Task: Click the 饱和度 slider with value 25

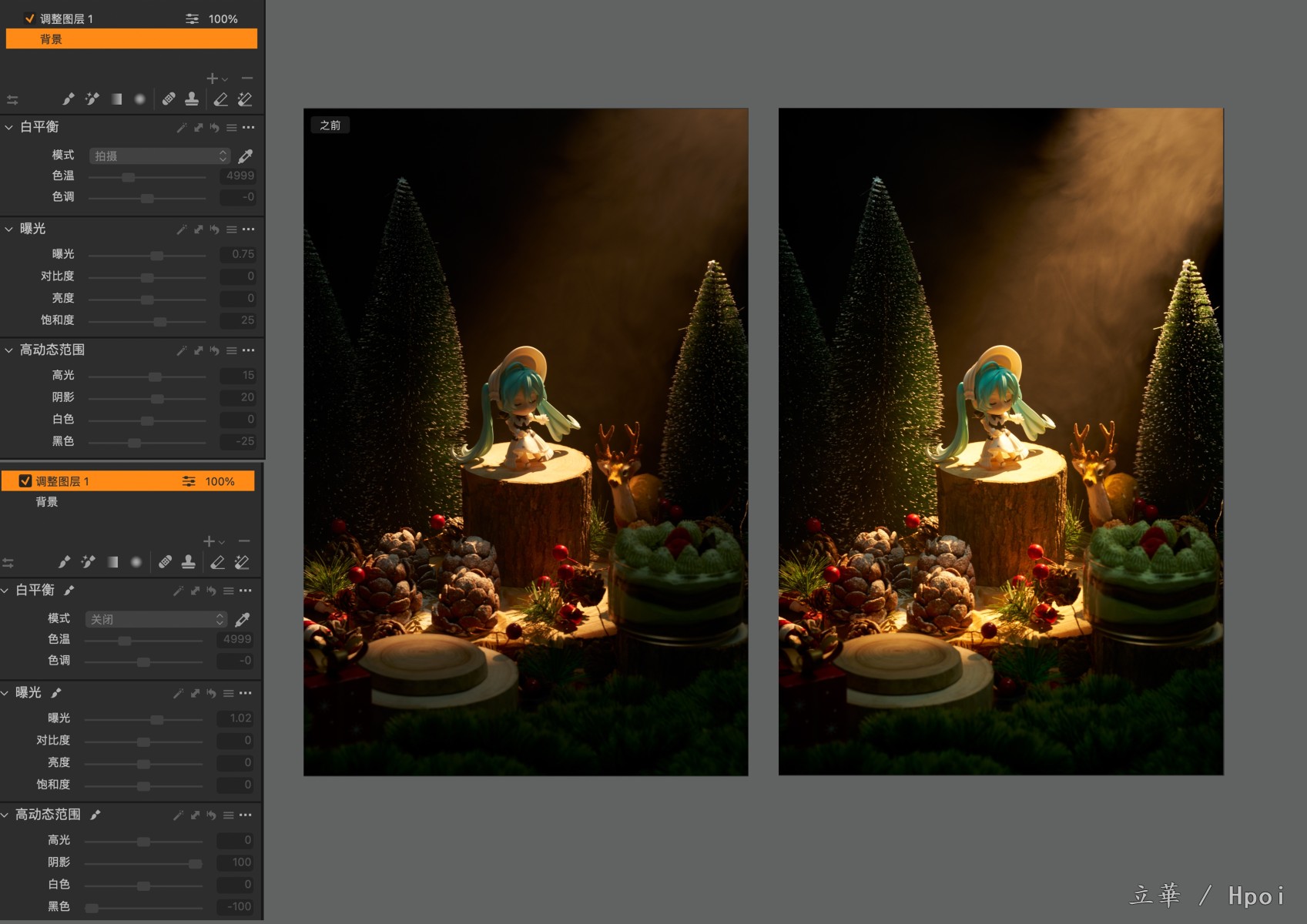Action: (x=147, y=321)
